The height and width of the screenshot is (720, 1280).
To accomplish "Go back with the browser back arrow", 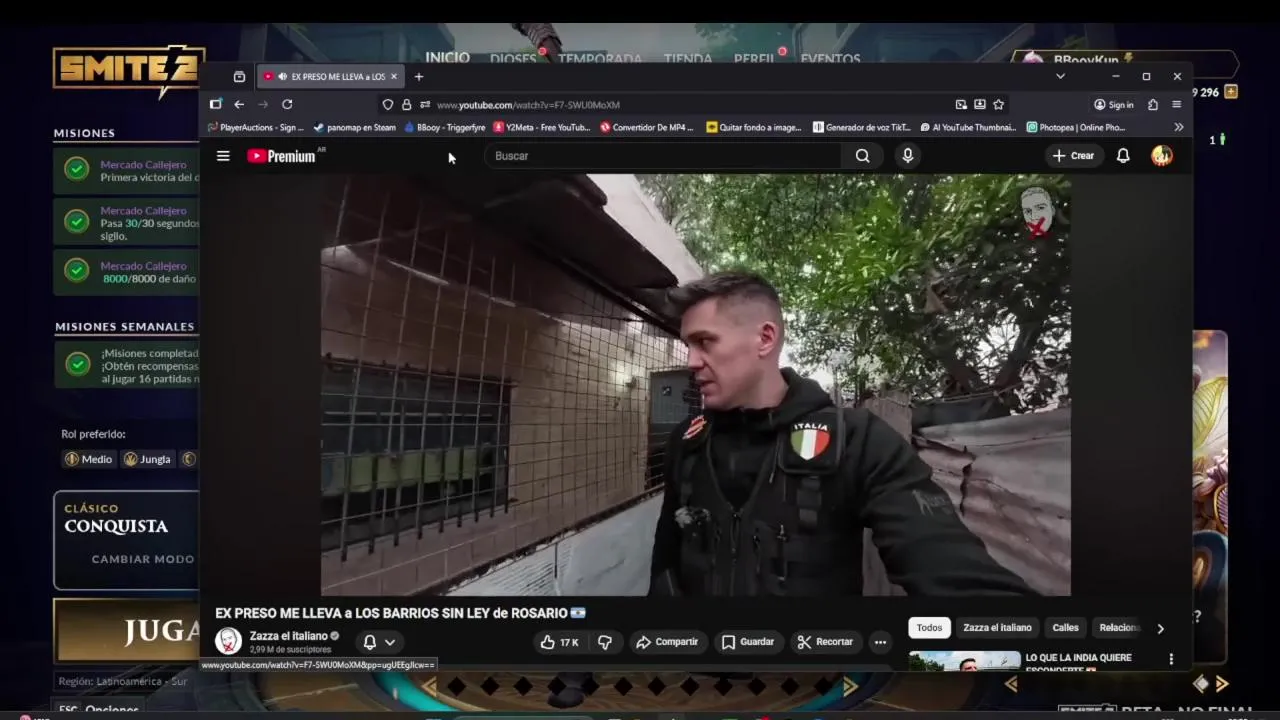I will 239,104.
